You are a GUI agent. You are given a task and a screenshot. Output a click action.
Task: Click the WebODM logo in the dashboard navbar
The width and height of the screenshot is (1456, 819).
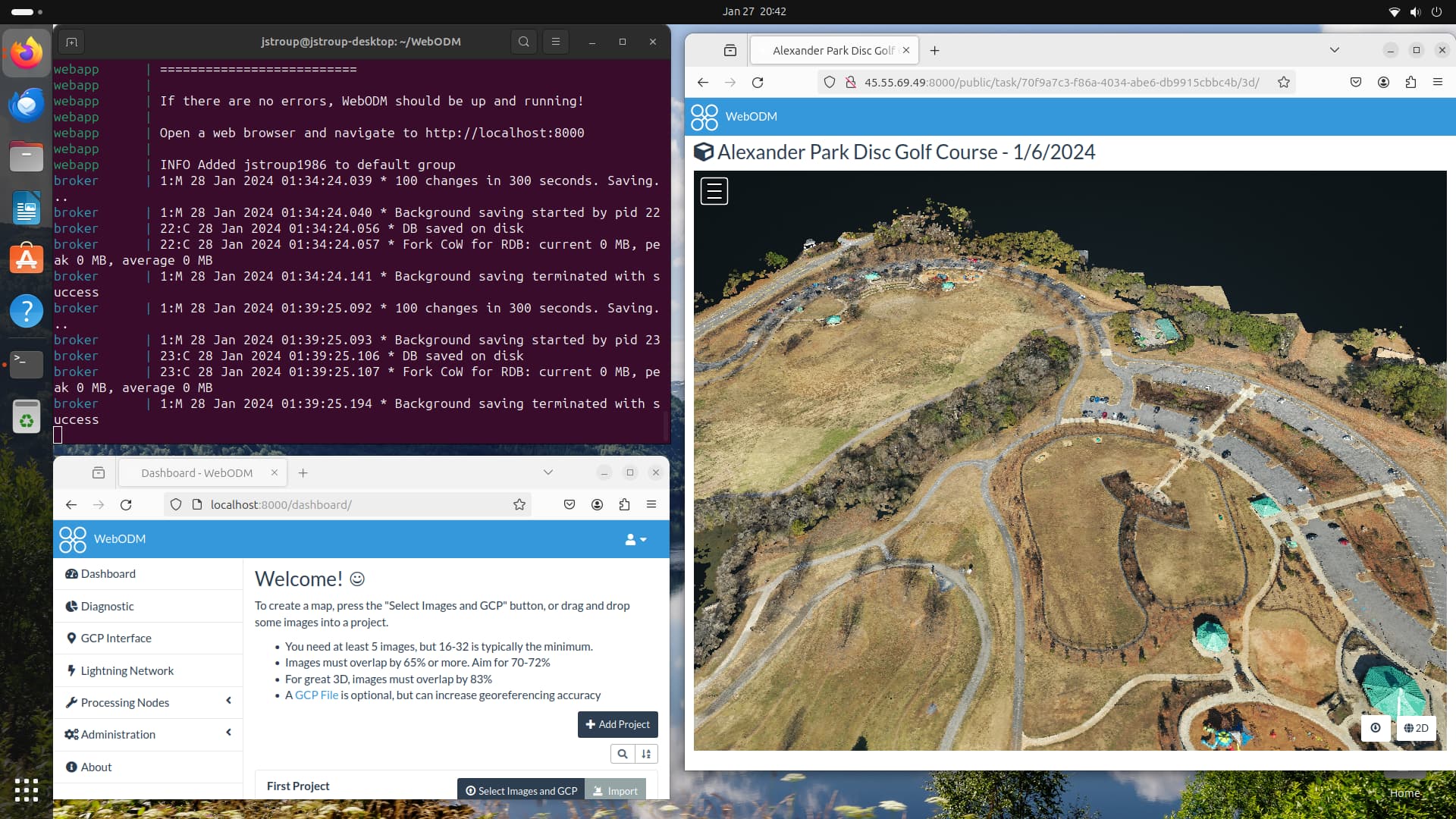point(102,538)
